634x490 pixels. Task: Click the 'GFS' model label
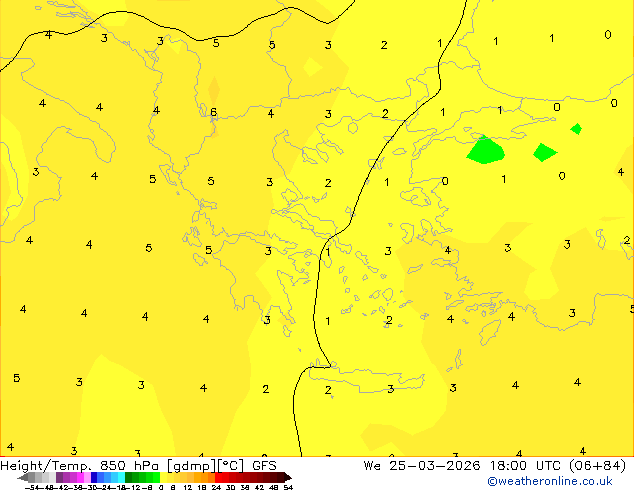click(264, 466)
